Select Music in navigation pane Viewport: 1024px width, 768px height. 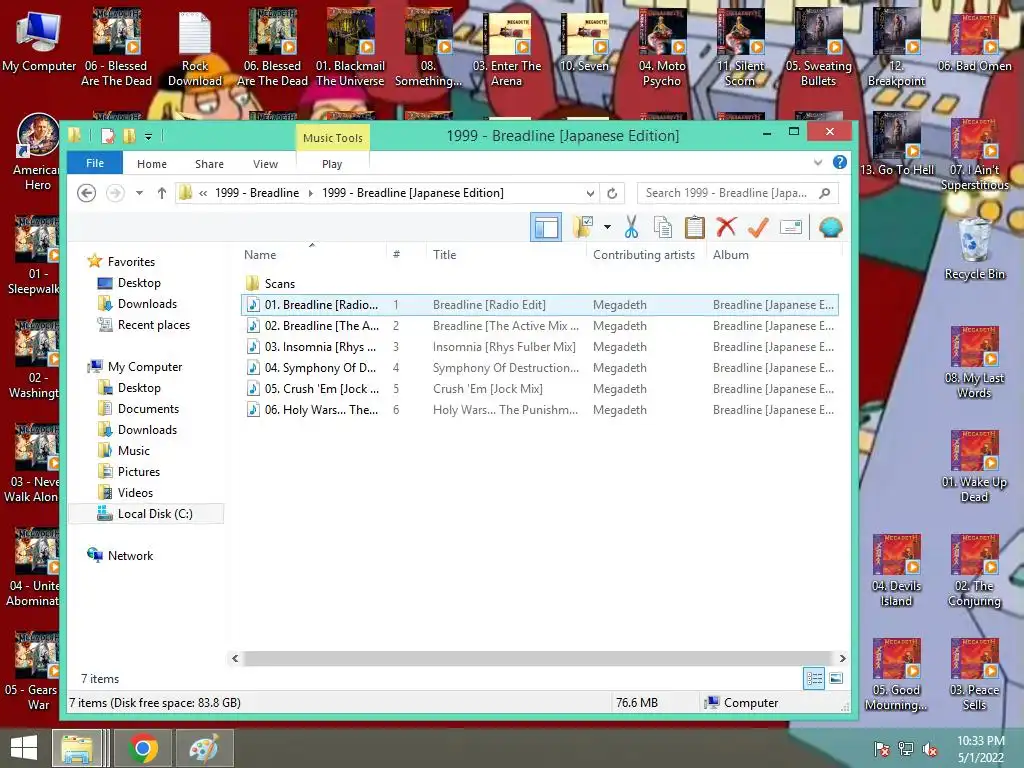[133, 451]
